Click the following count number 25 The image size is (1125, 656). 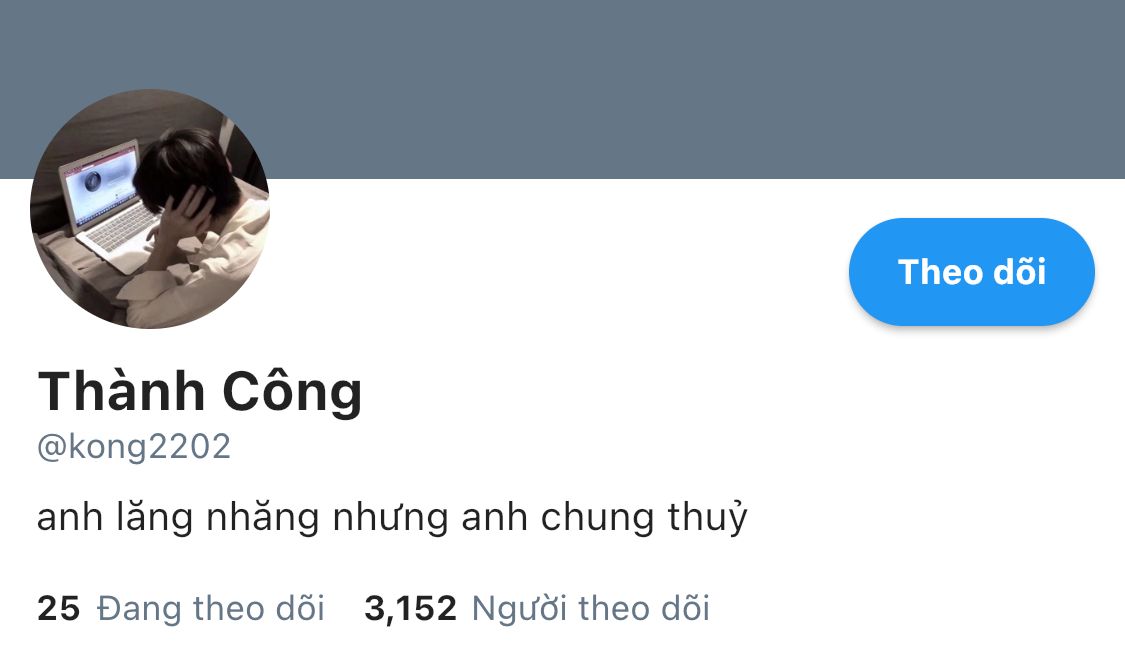click(59, 609)
